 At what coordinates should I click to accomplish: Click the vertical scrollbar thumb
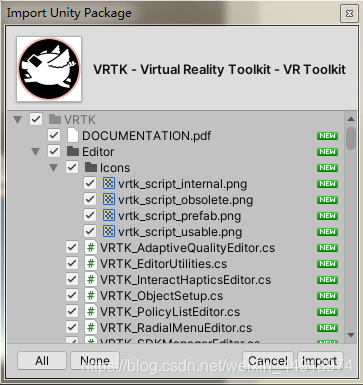click(x=351, y=138)
